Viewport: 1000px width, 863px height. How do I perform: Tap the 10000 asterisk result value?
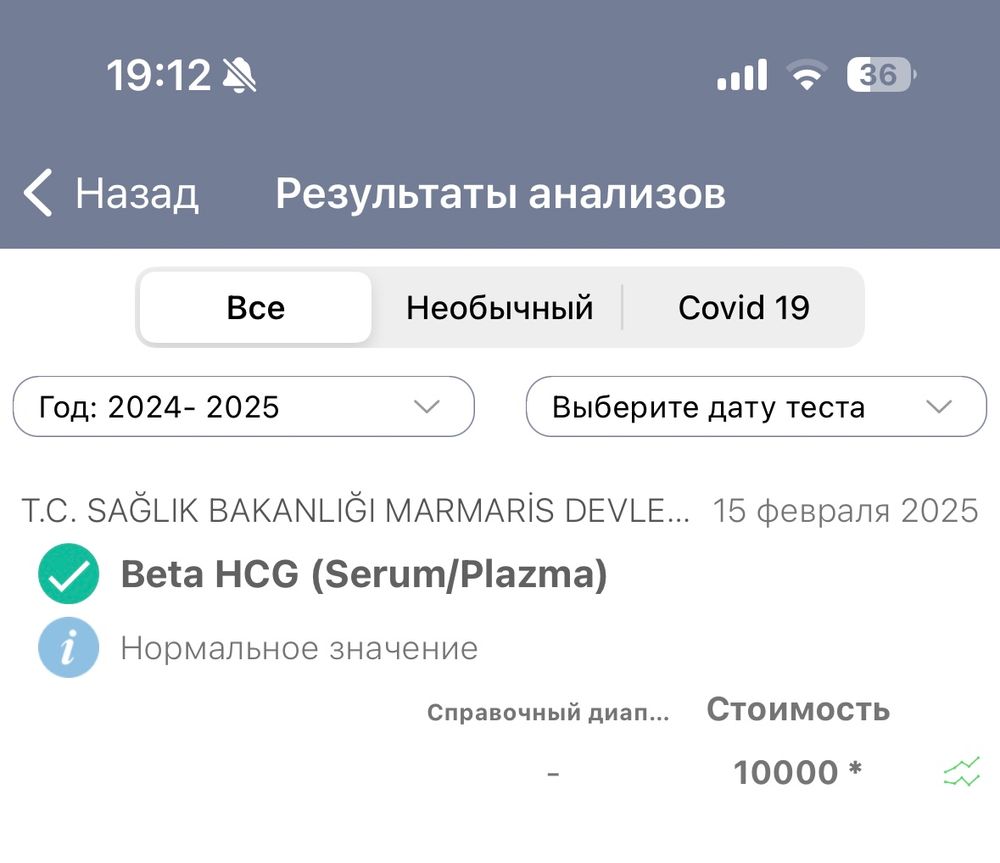click(x=798, y=772)
